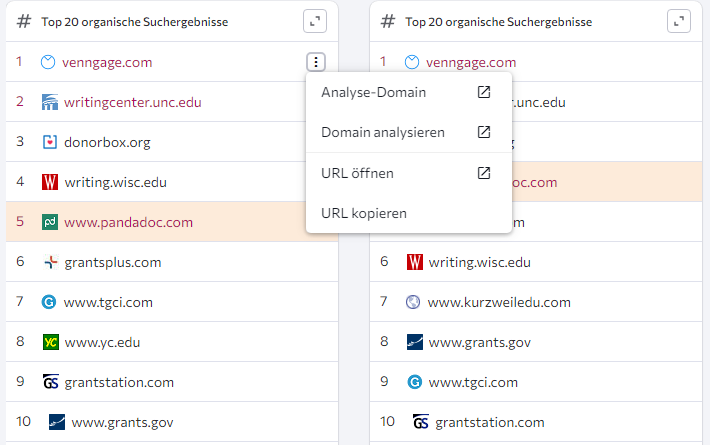This screenshot has width=710, height=445.
Task: Open writing.wisc.edu link in the left list
Action: pyautogui.click(x=115, y=182)
